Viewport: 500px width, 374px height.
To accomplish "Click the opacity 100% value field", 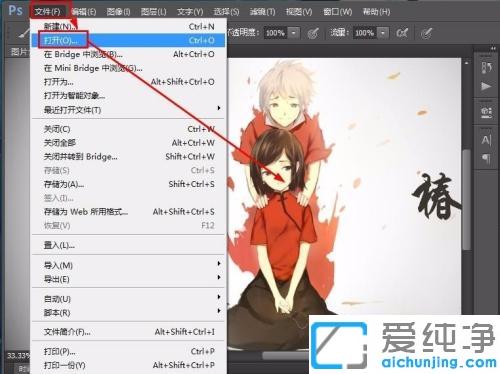I will click(x=275, y=33).
